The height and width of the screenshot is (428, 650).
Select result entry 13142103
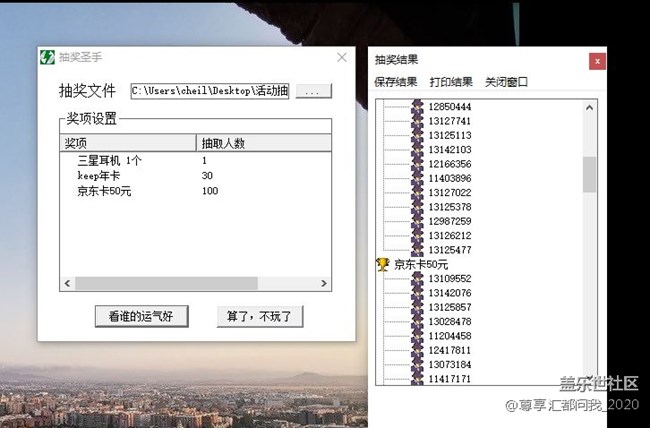click(450, 149)
